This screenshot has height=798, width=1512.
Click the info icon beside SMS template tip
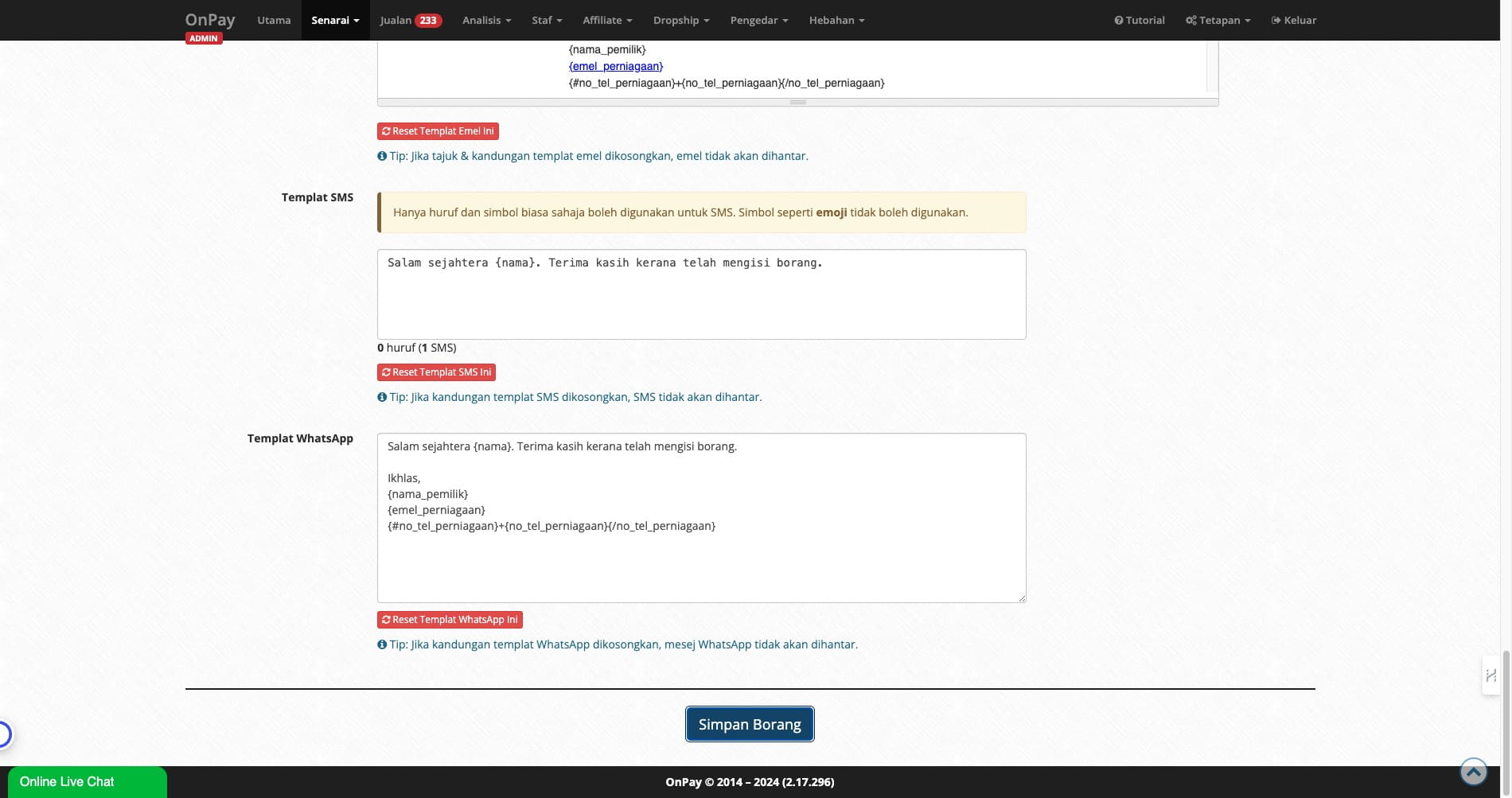pyautogui.click(x=382, y=397)
